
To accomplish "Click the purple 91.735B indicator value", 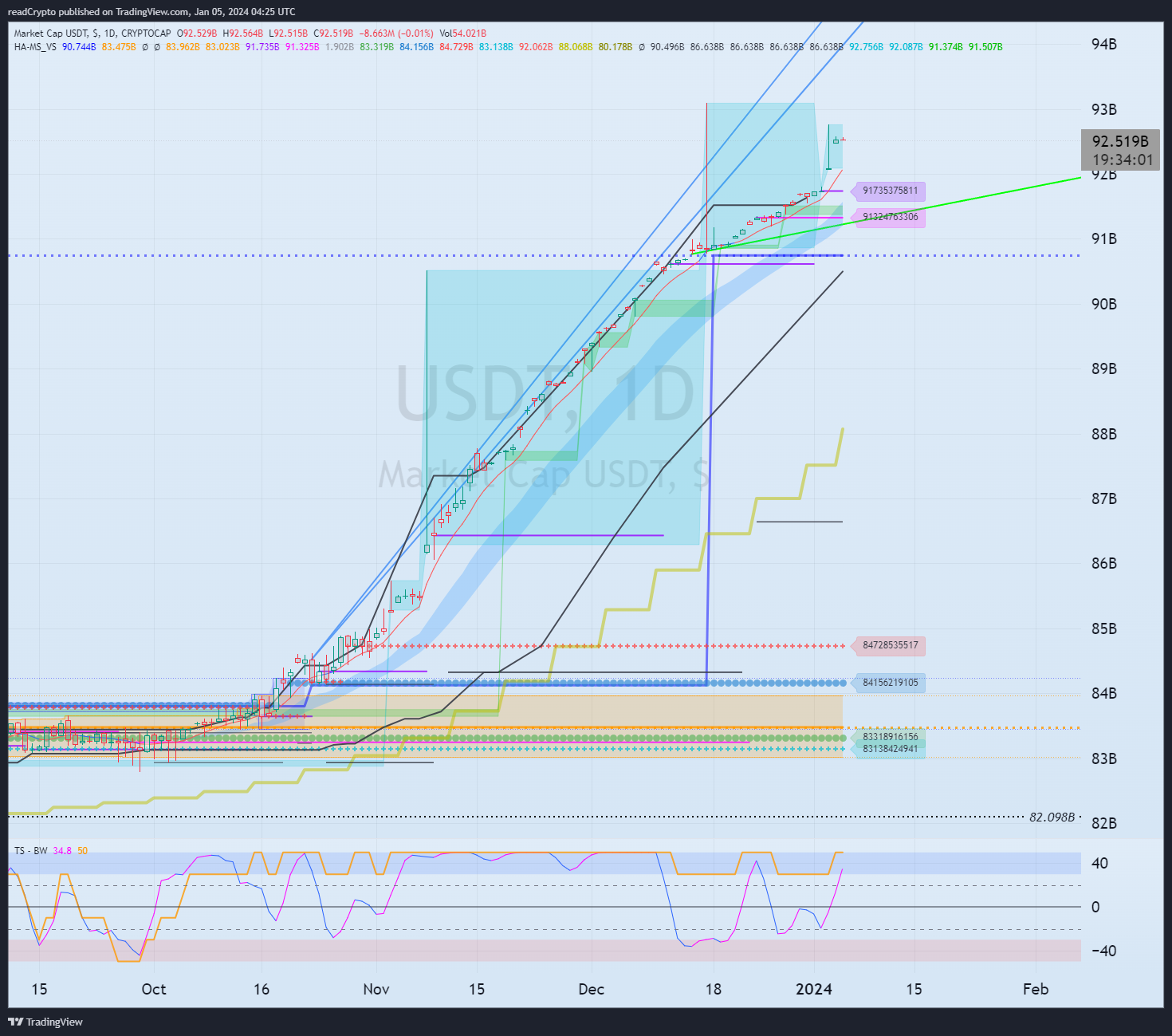I will coord(262,47).
